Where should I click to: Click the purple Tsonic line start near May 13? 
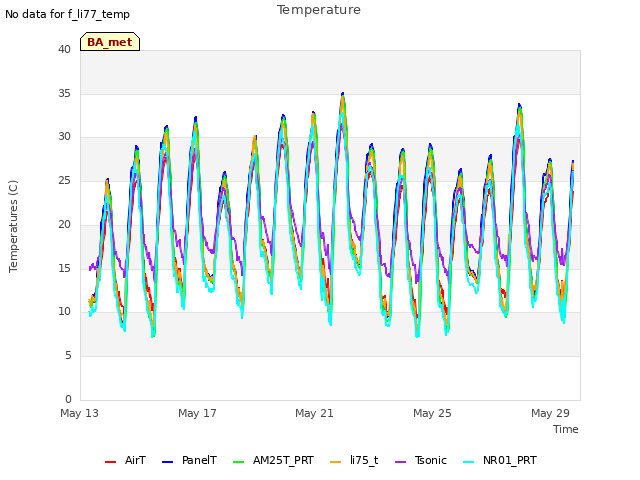90,268
